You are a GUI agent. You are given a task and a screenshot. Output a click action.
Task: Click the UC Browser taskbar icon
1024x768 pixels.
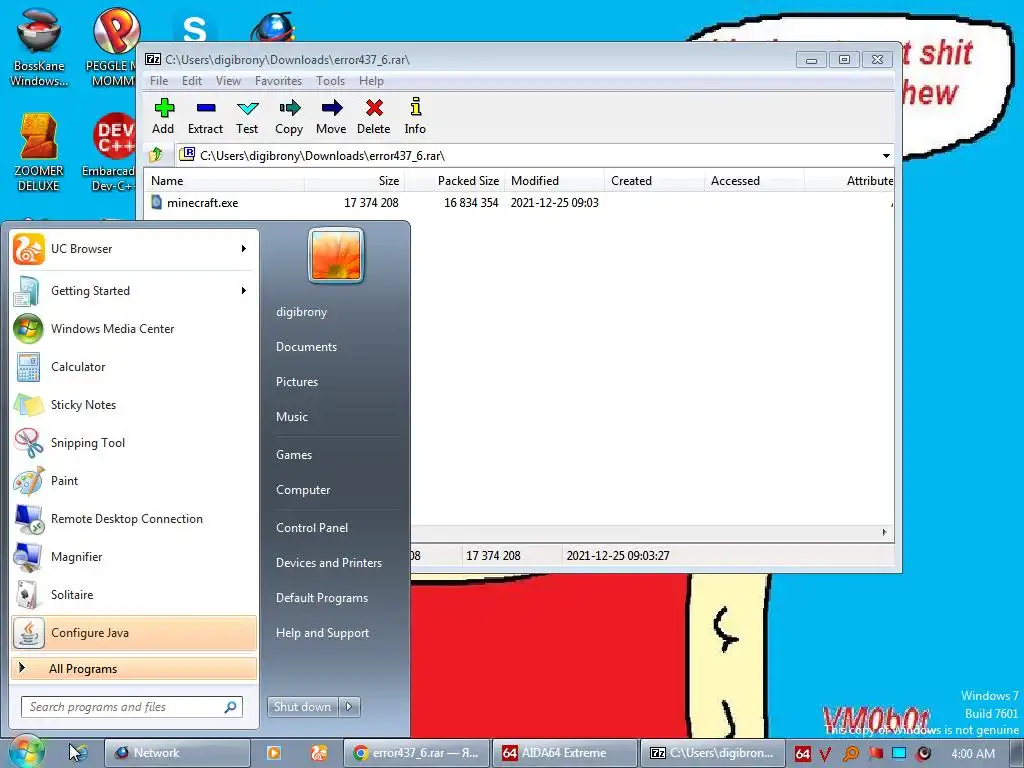[x=319, y=753]
